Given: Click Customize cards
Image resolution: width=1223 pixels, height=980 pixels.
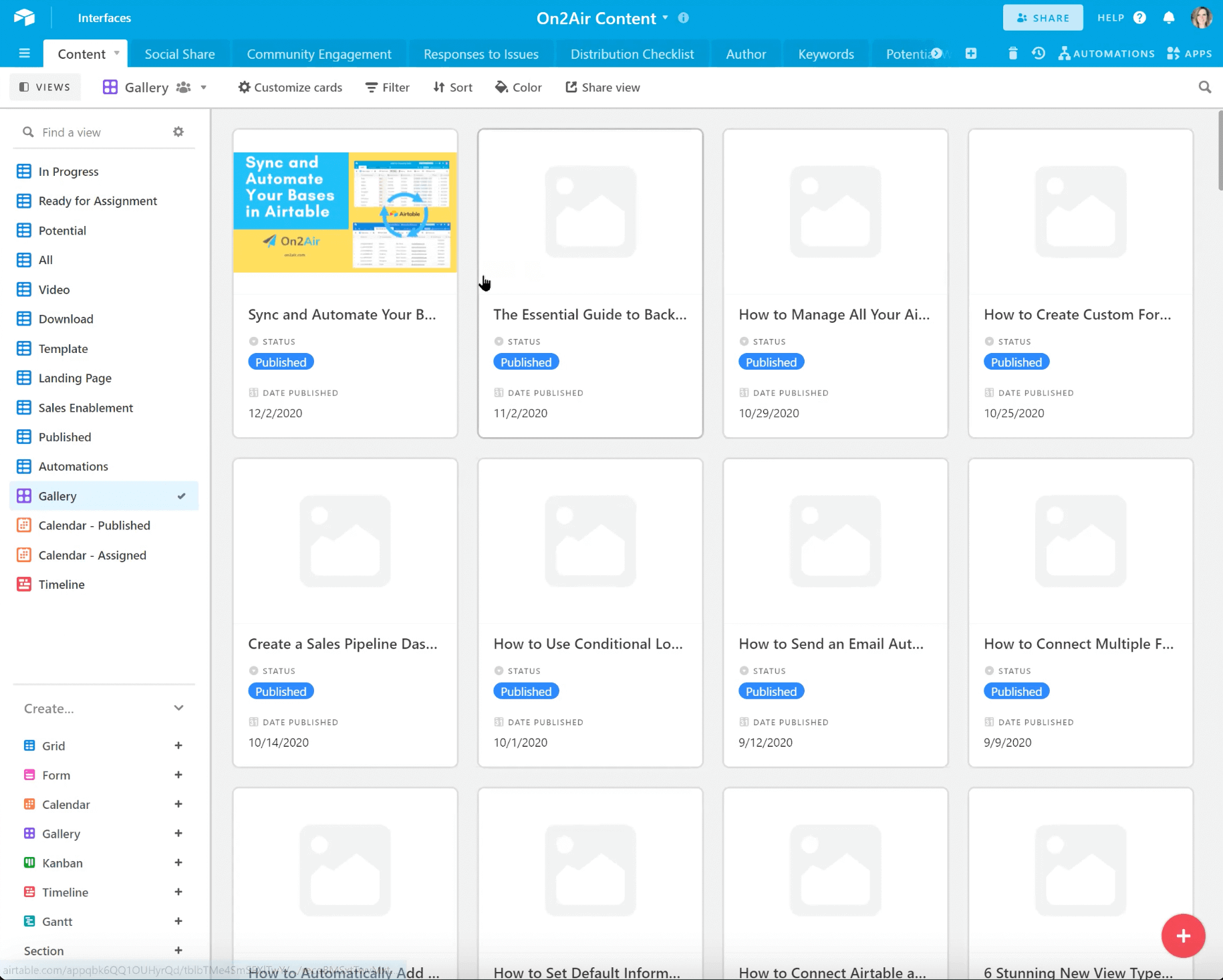Looking at the screenshot, I should pos(290,88).
